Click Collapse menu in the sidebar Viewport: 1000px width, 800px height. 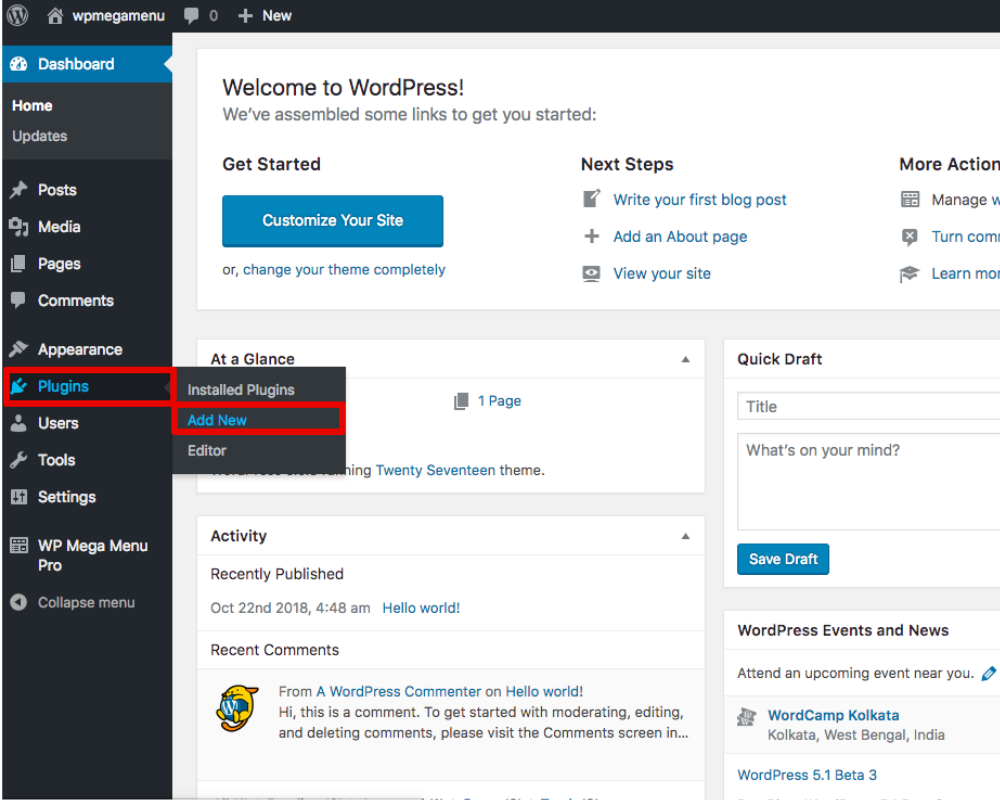(86, 602)
